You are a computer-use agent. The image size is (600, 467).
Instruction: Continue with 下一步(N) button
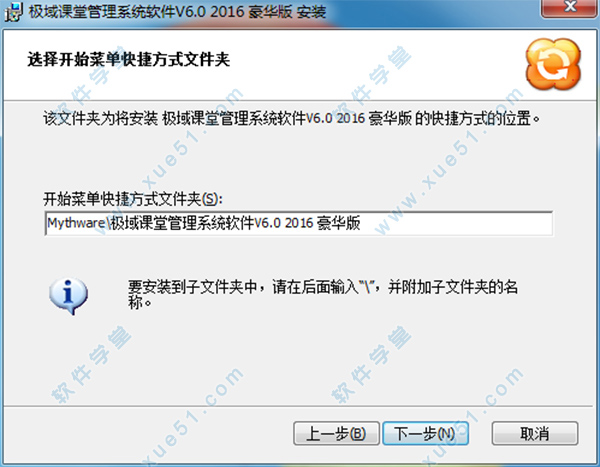coord(426,433)
